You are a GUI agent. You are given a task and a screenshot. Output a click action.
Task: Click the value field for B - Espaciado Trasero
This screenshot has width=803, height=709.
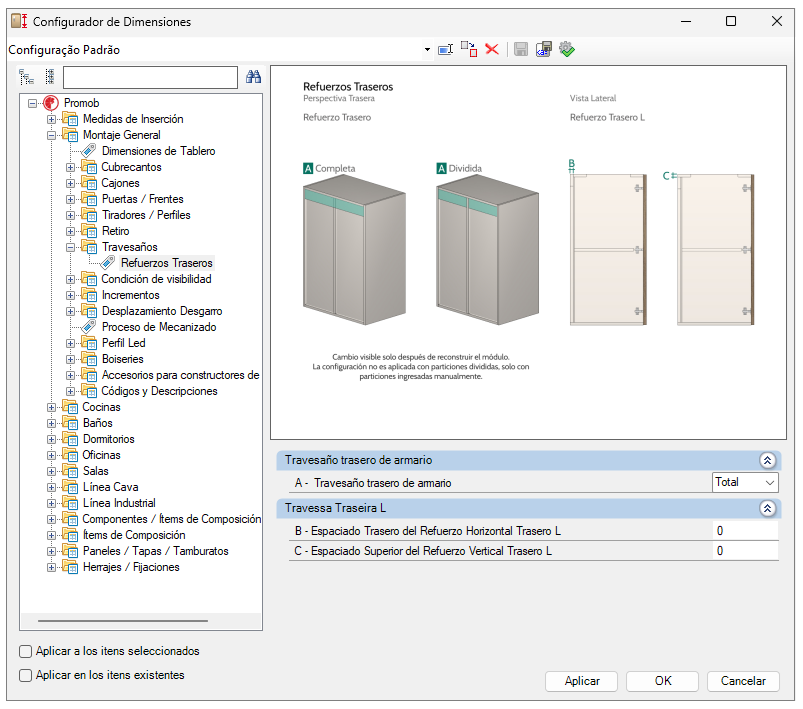click(745, 531)
